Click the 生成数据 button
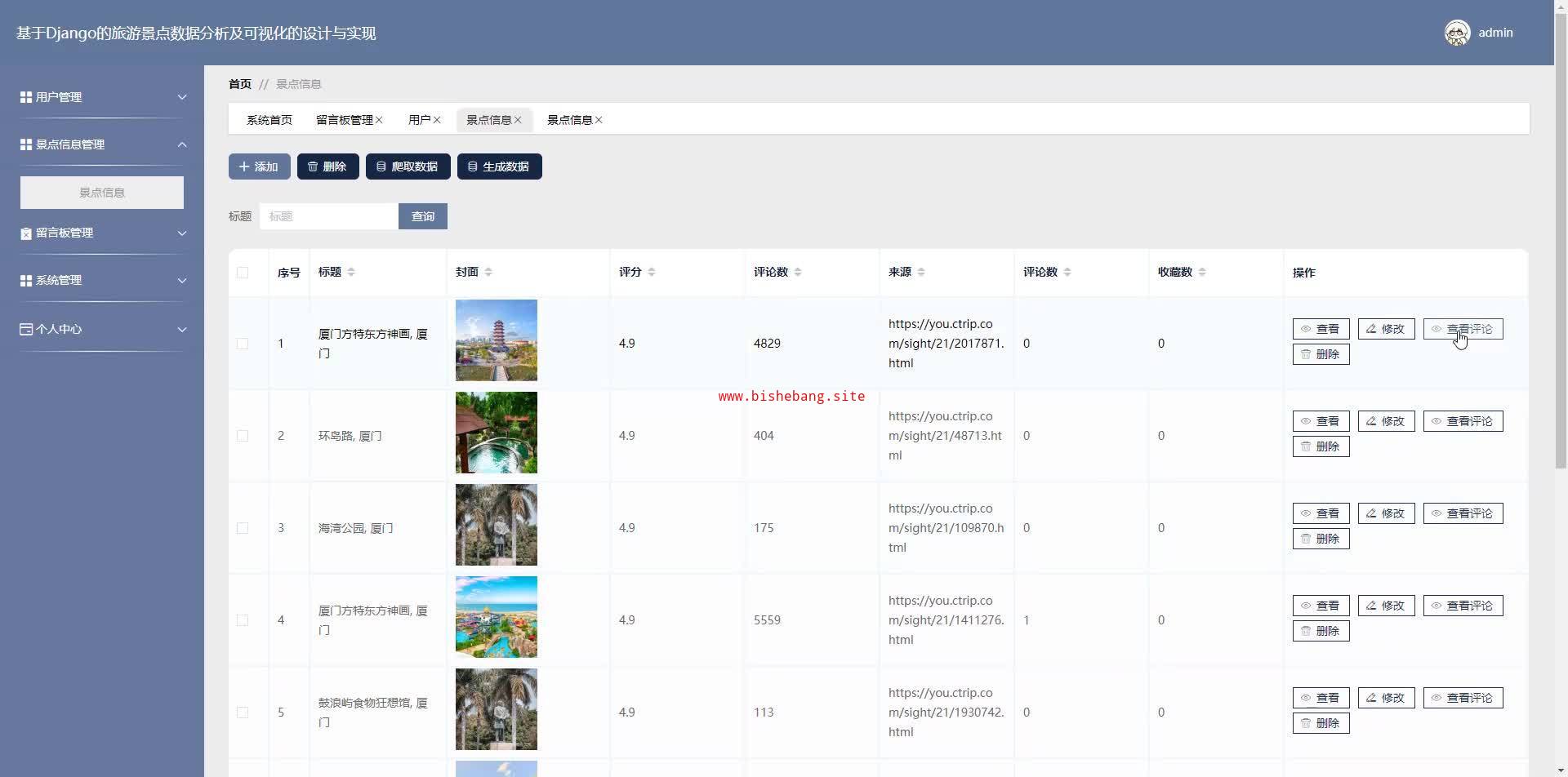The width and height of the screenshot is (1568, 777). tap(499, 166)
